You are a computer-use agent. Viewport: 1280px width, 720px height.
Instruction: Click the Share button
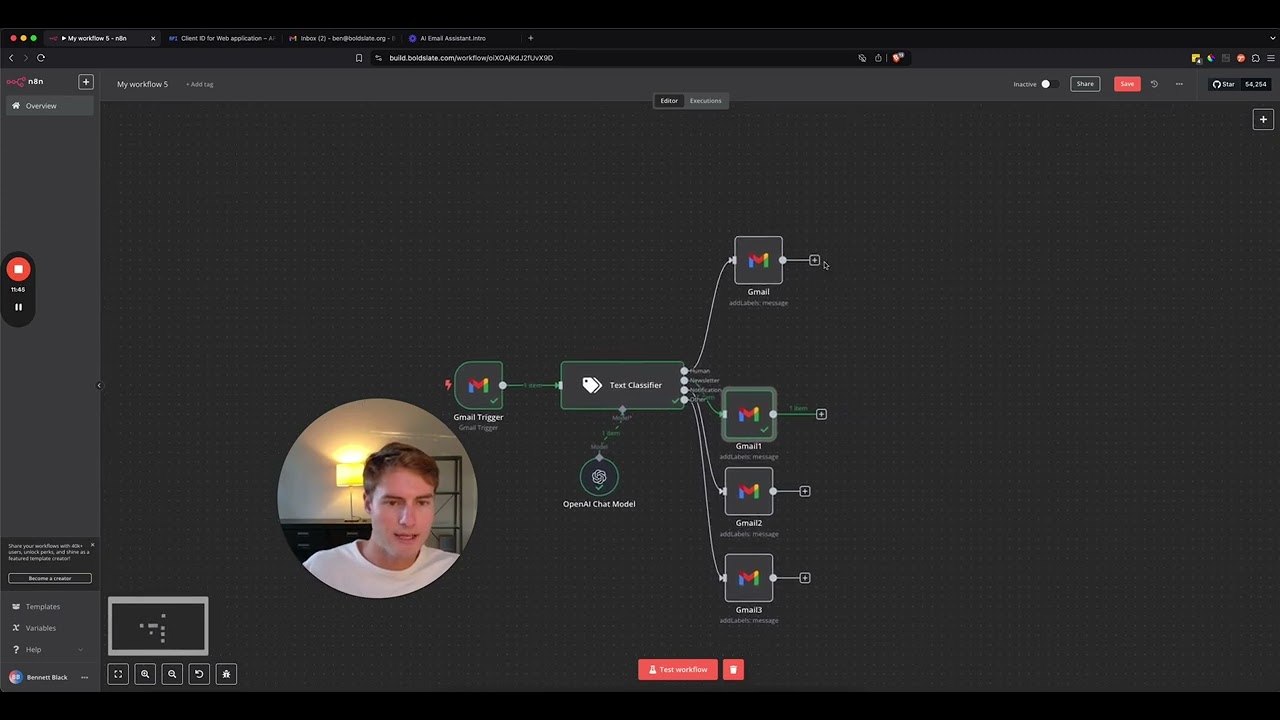click(x=1085, y=84)
